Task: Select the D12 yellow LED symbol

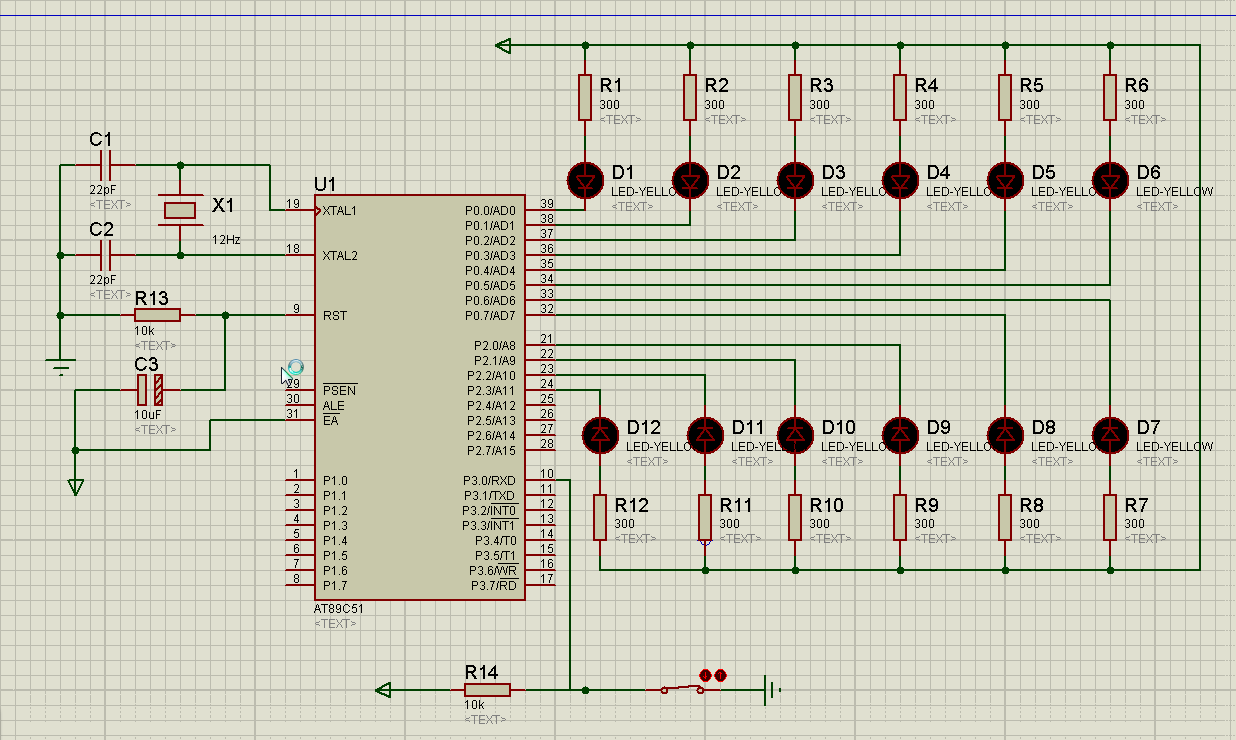Action: (x=600, y=434)
